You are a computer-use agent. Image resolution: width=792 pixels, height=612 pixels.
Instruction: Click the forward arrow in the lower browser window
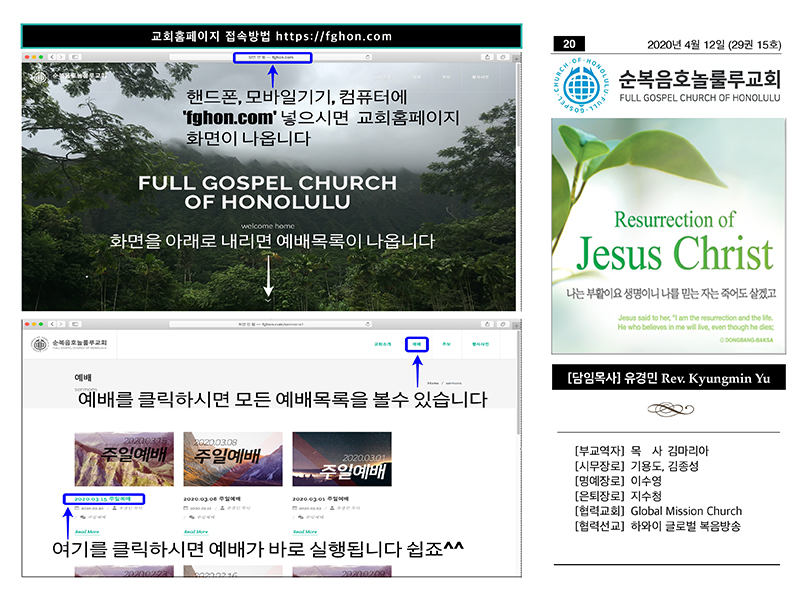(61, 324)
